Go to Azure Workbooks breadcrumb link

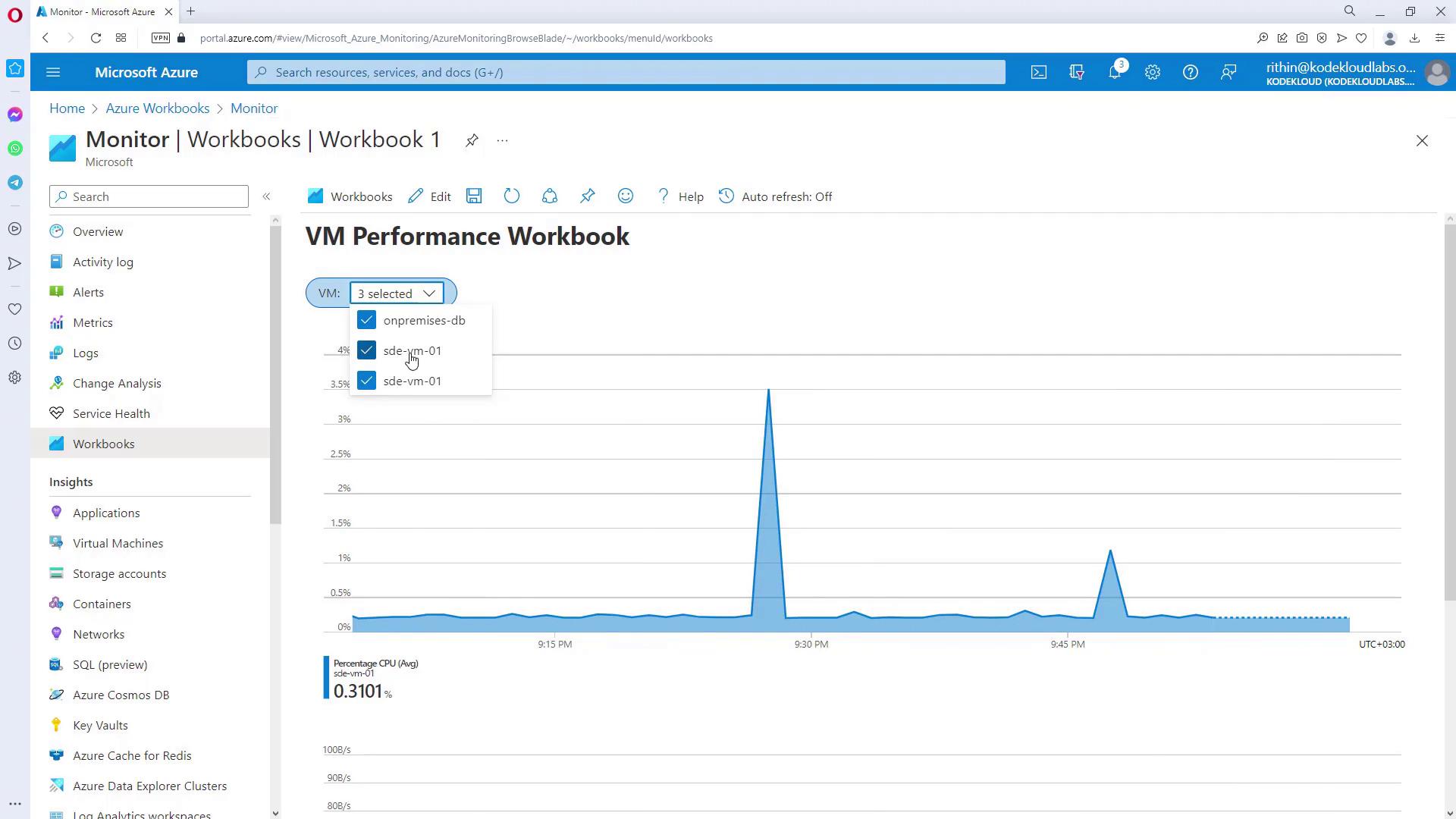pyautogui.click(x=157, y=108)
